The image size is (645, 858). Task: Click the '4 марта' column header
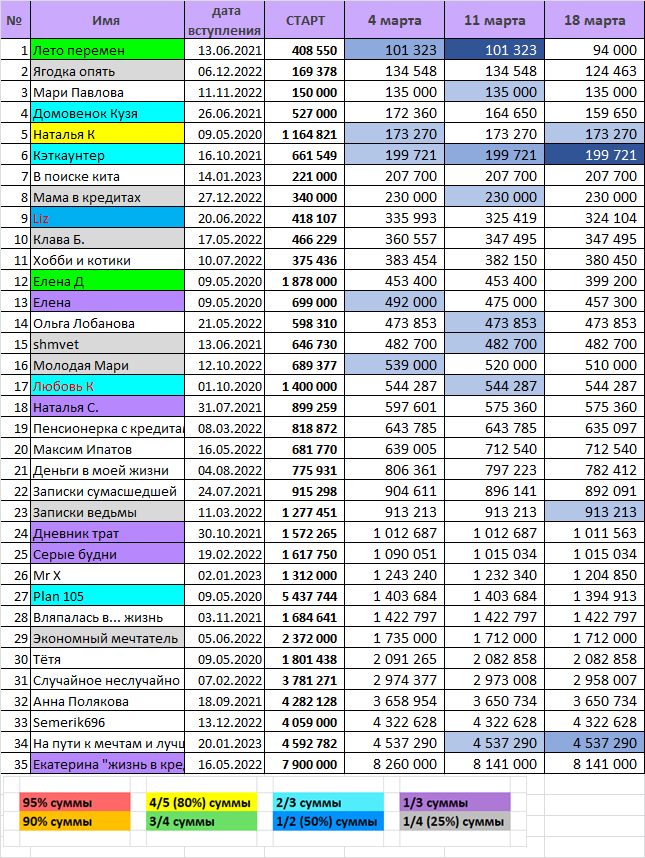[394, 20]
